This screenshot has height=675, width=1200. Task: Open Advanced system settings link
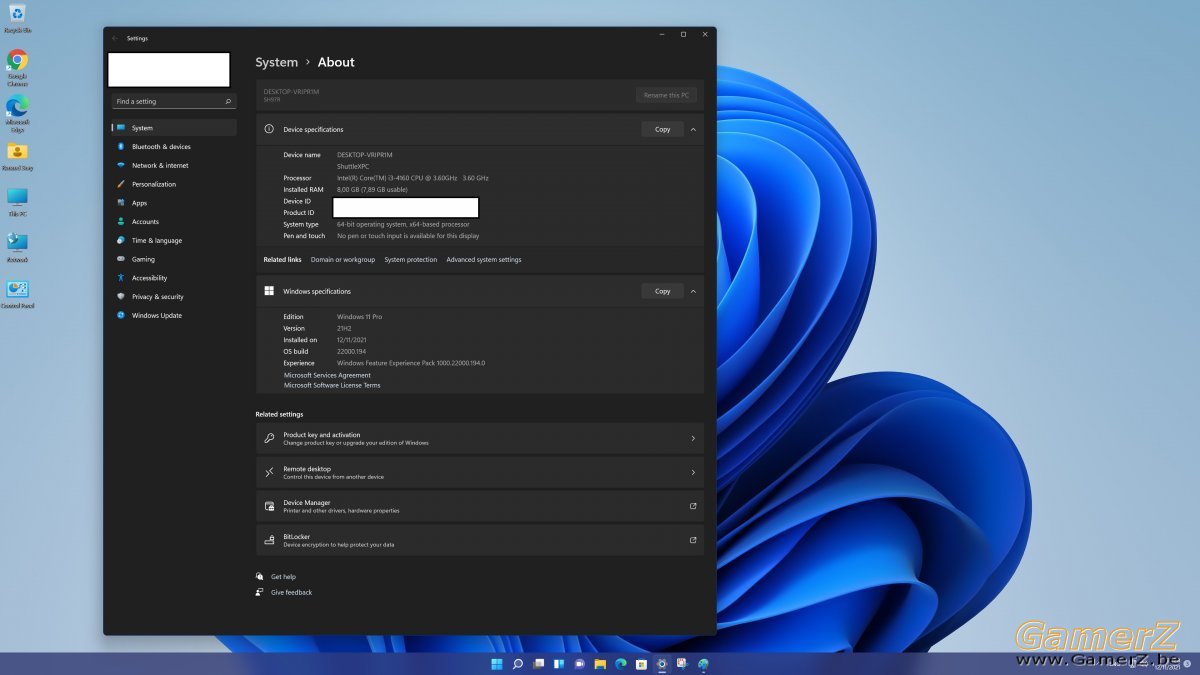(x=484, y=260)
